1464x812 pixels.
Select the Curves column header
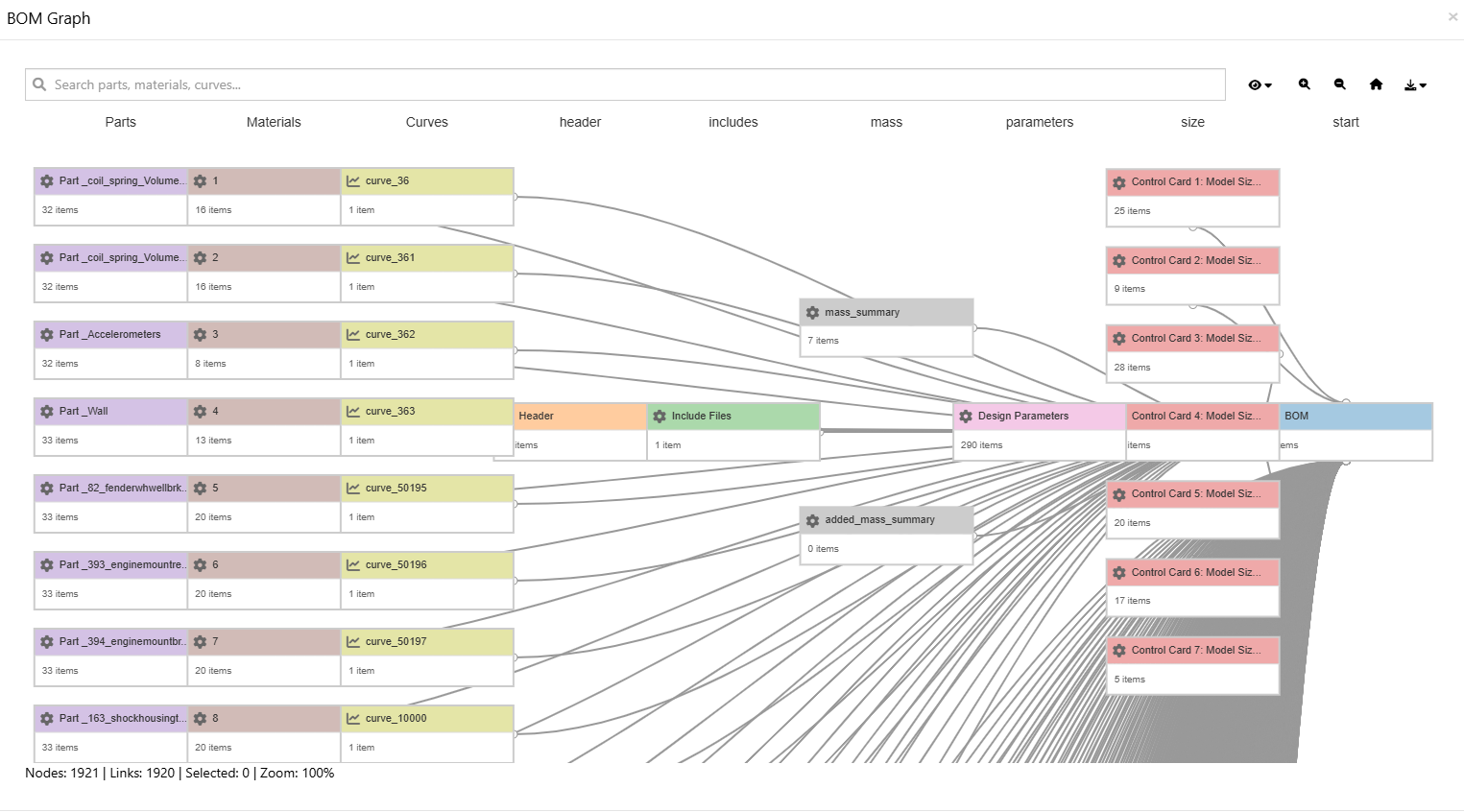tap(426, 122)
